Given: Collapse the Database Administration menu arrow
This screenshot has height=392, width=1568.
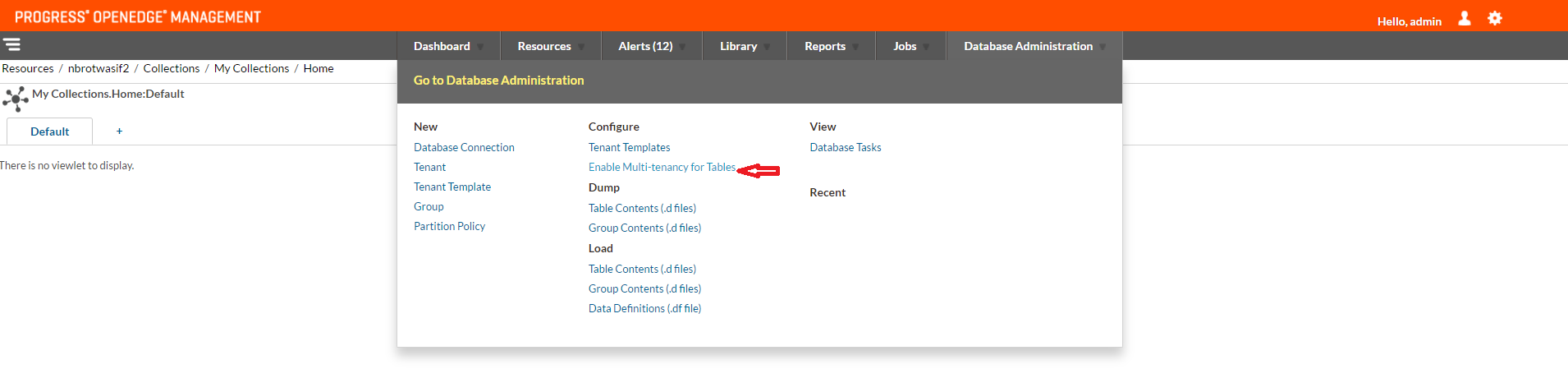Looking at the screenshot, I should point(1103,47).
